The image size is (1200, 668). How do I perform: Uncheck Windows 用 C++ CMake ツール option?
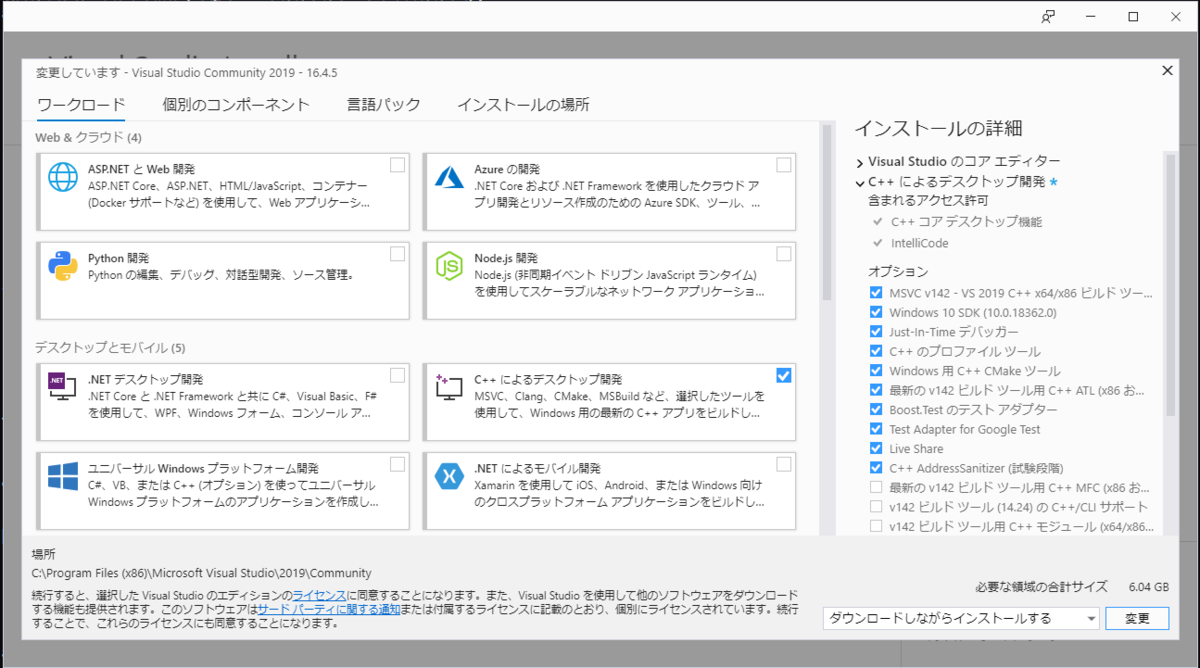(876, 371)
